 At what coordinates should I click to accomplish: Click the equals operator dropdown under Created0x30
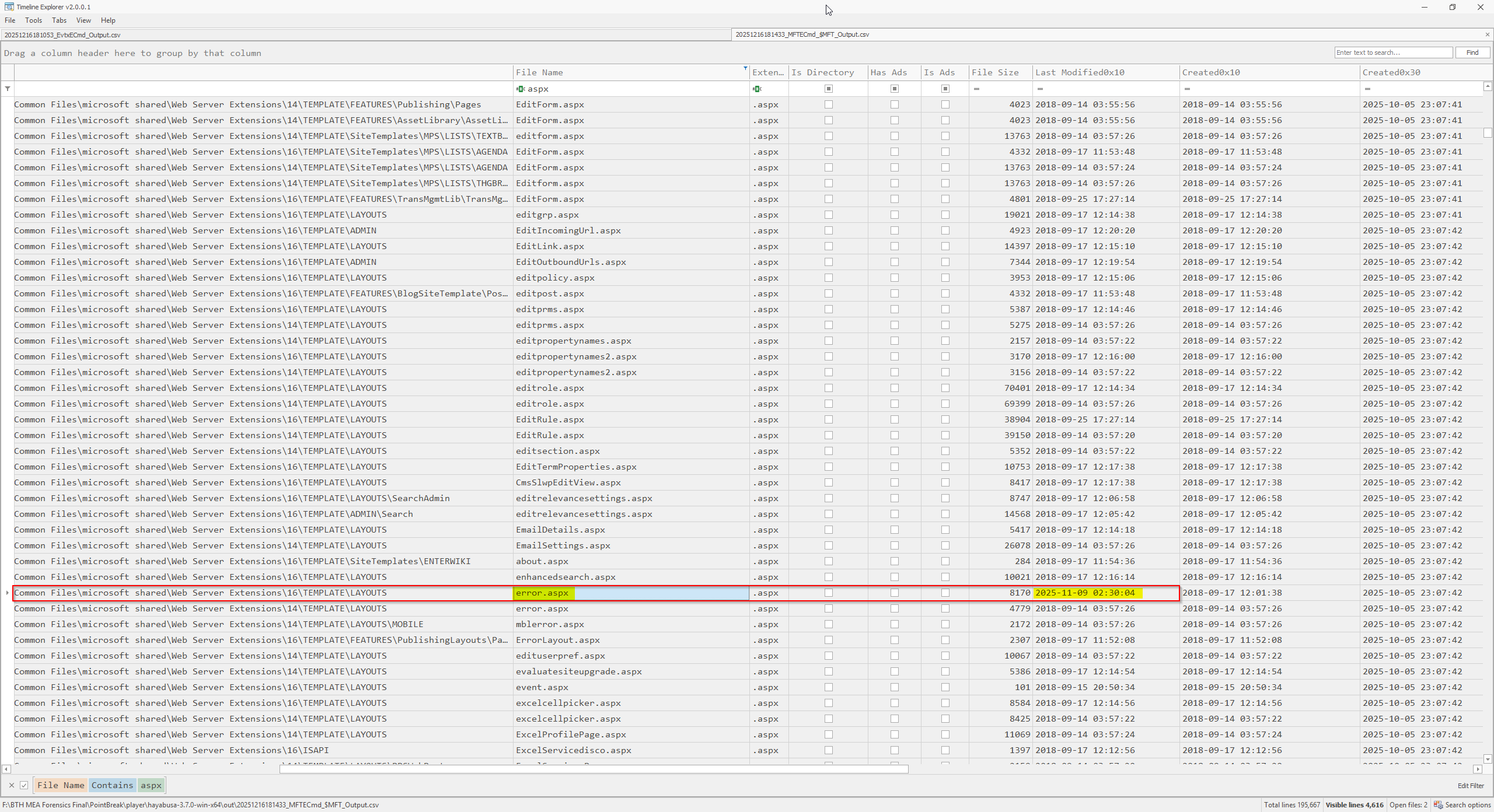pyautogui.click(x=1367, y=89)
